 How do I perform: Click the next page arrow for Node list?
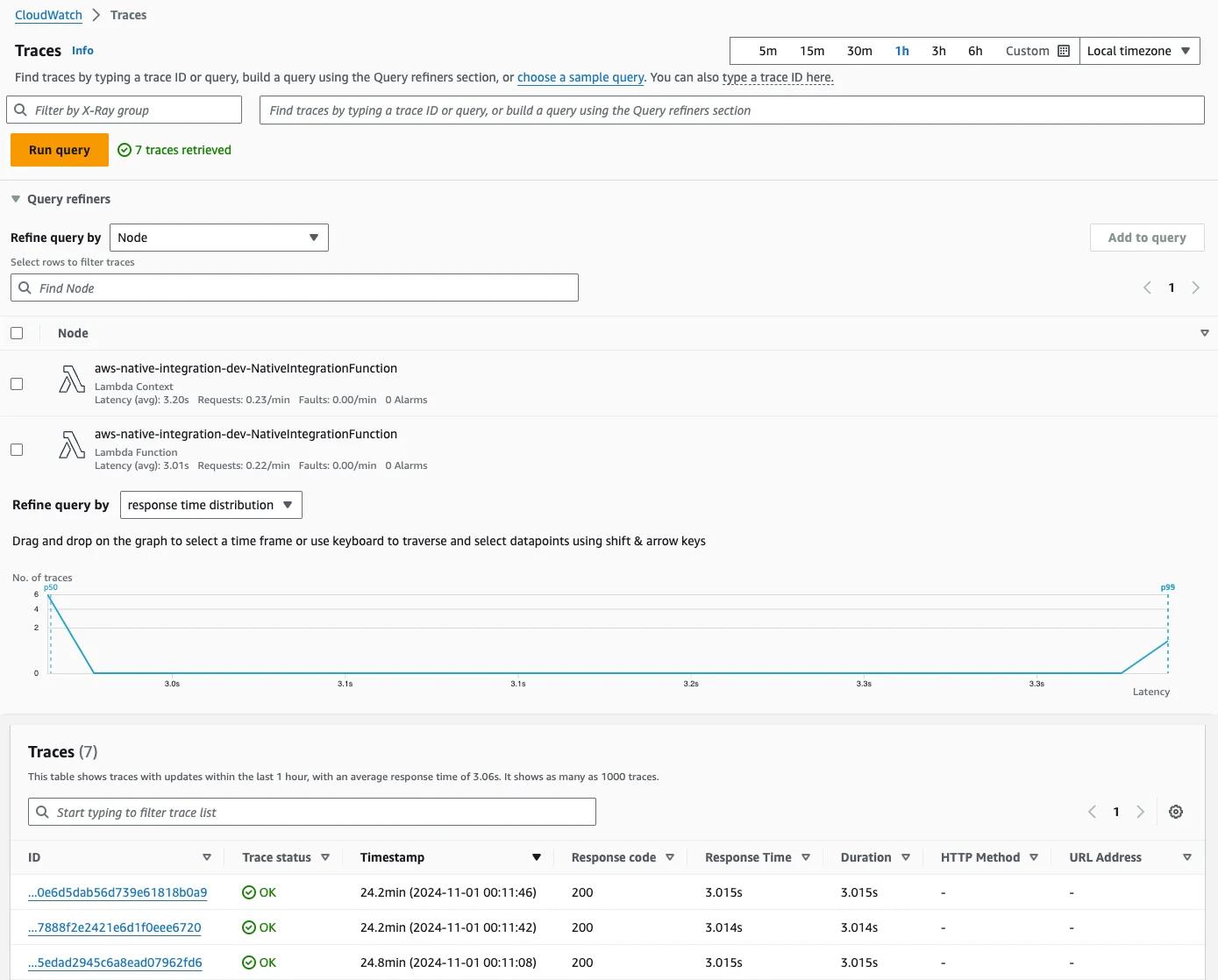coord(1196,288)
